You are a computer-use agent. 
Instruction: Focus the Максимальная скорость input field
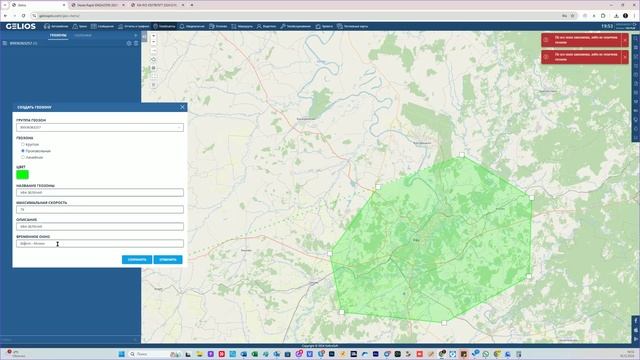pyautogui.click(x=100, y=209)
